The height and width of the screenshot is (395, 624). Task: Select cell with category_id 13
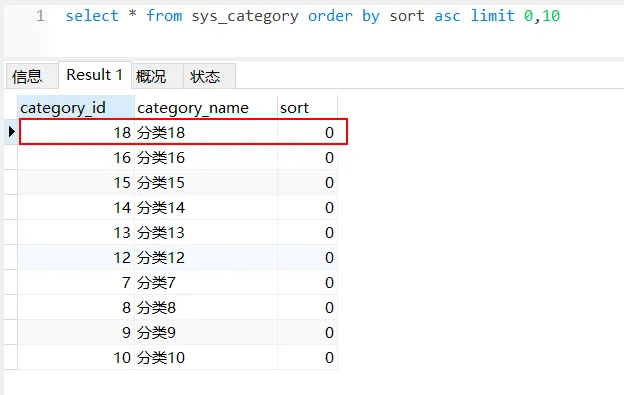click(x=76, y=233)
